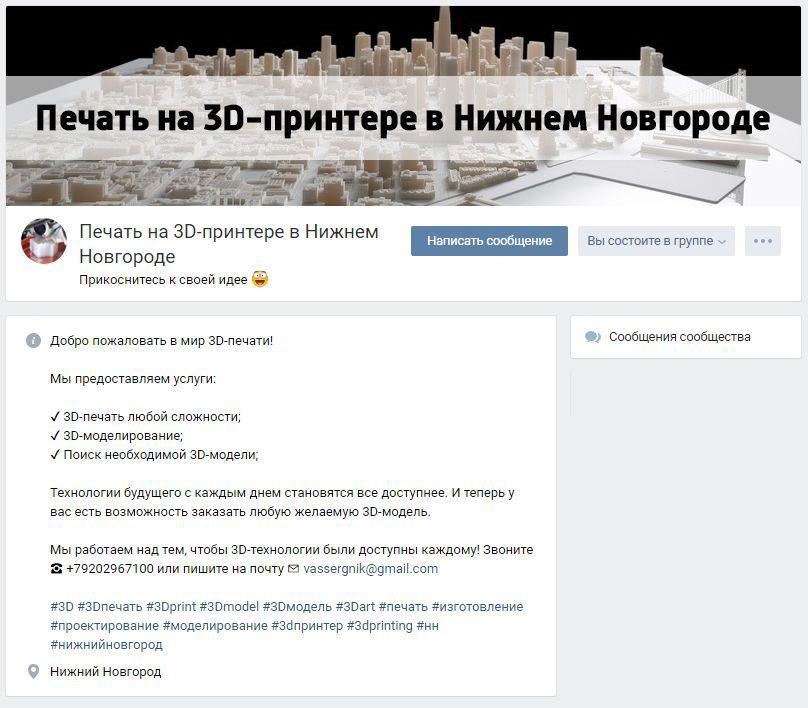Open hashtag #моделирование
Viewport: 808px width, 708px height.
(215, 626)
